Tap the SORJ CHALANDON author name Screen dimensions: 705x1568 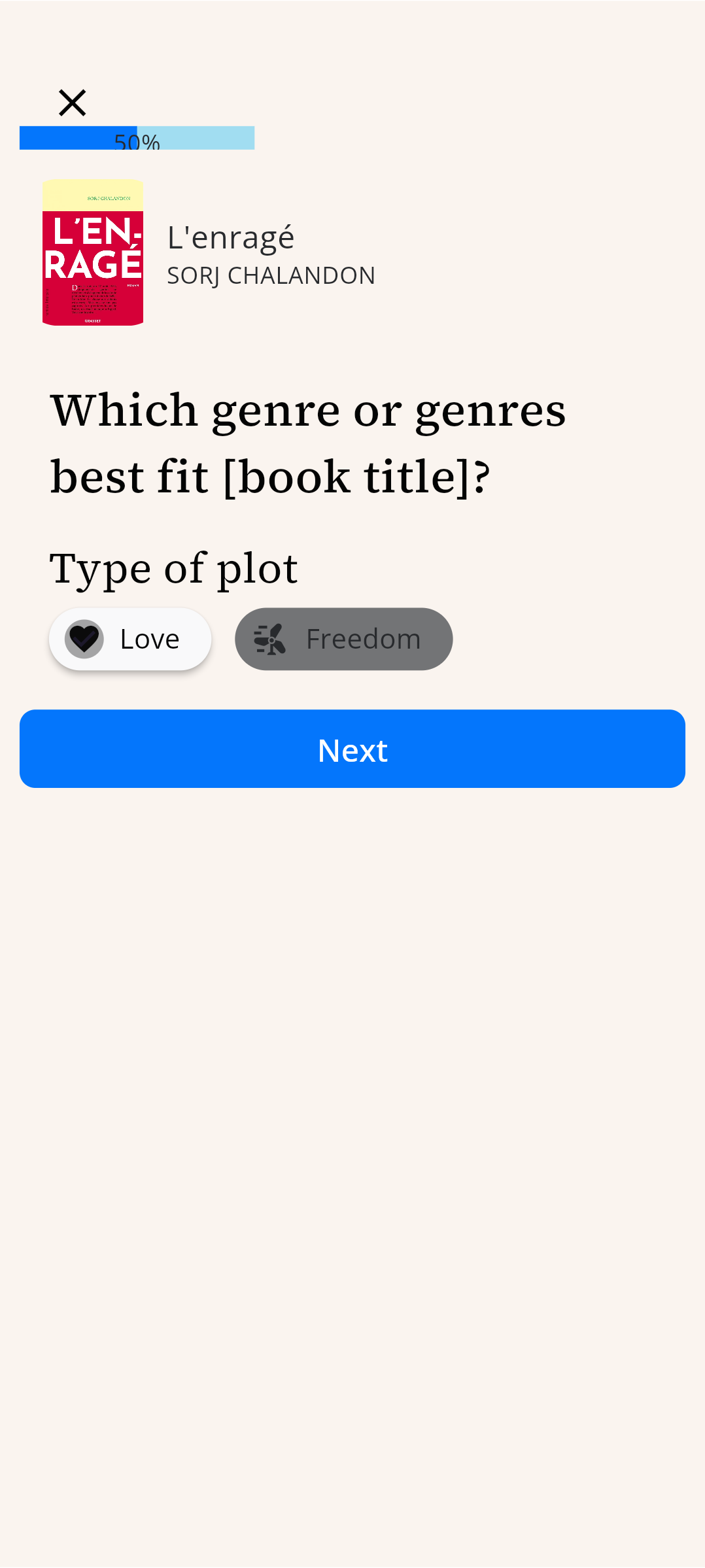(271, 275)
